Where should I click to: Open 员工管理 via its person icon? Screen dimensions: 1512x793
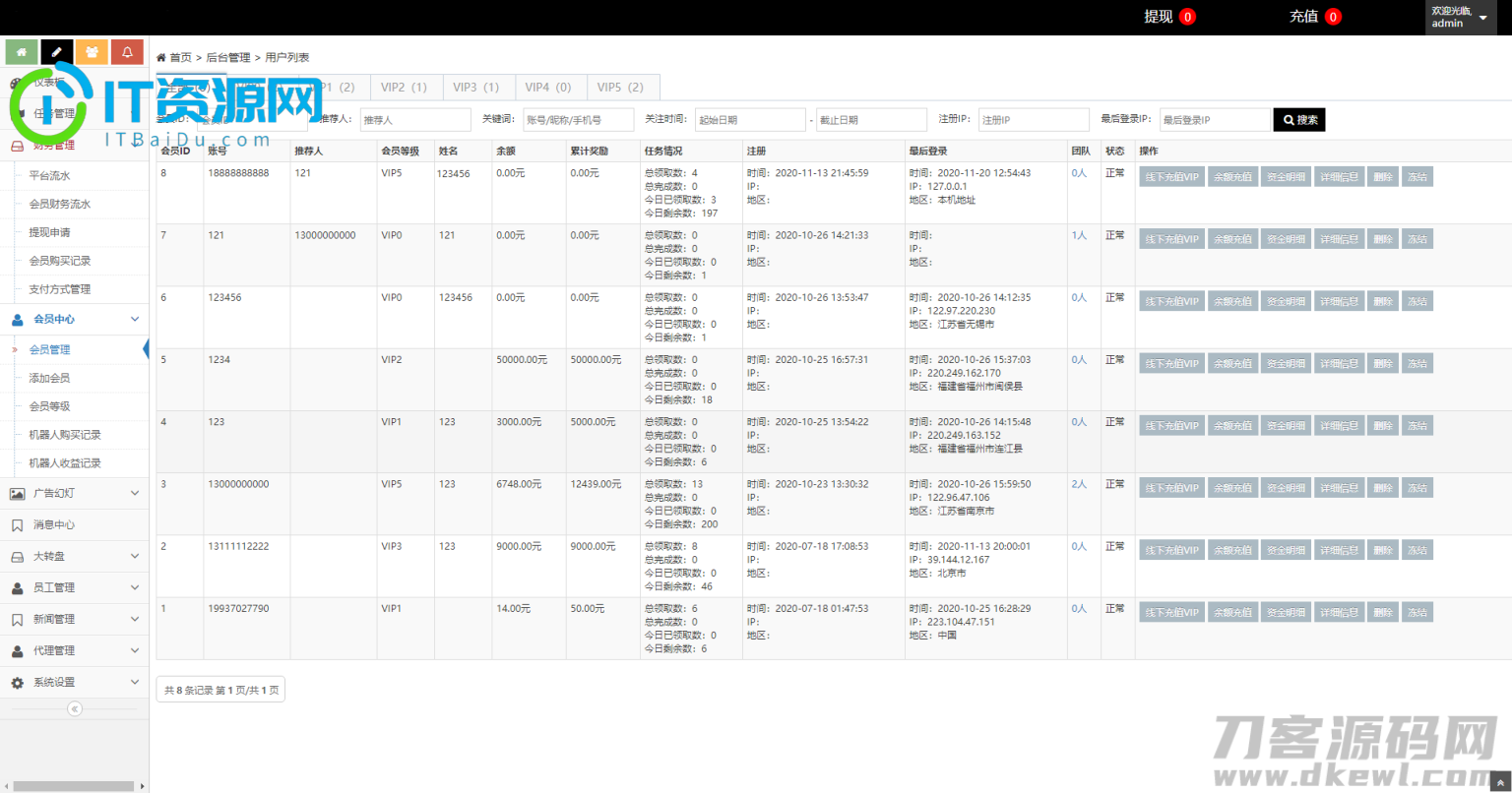coord(17,587)
